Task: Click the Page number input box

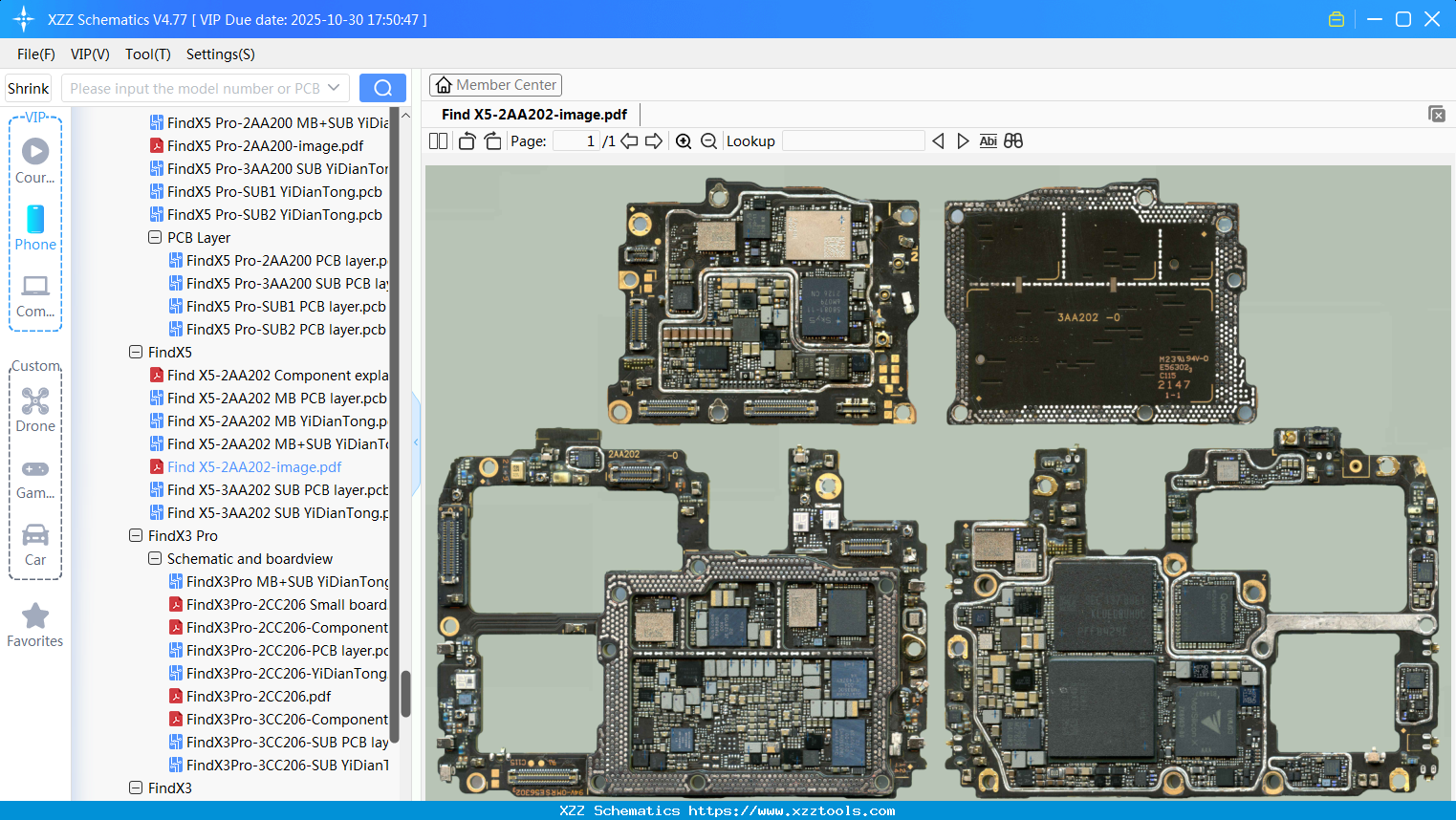Action: tap(576, 141)
